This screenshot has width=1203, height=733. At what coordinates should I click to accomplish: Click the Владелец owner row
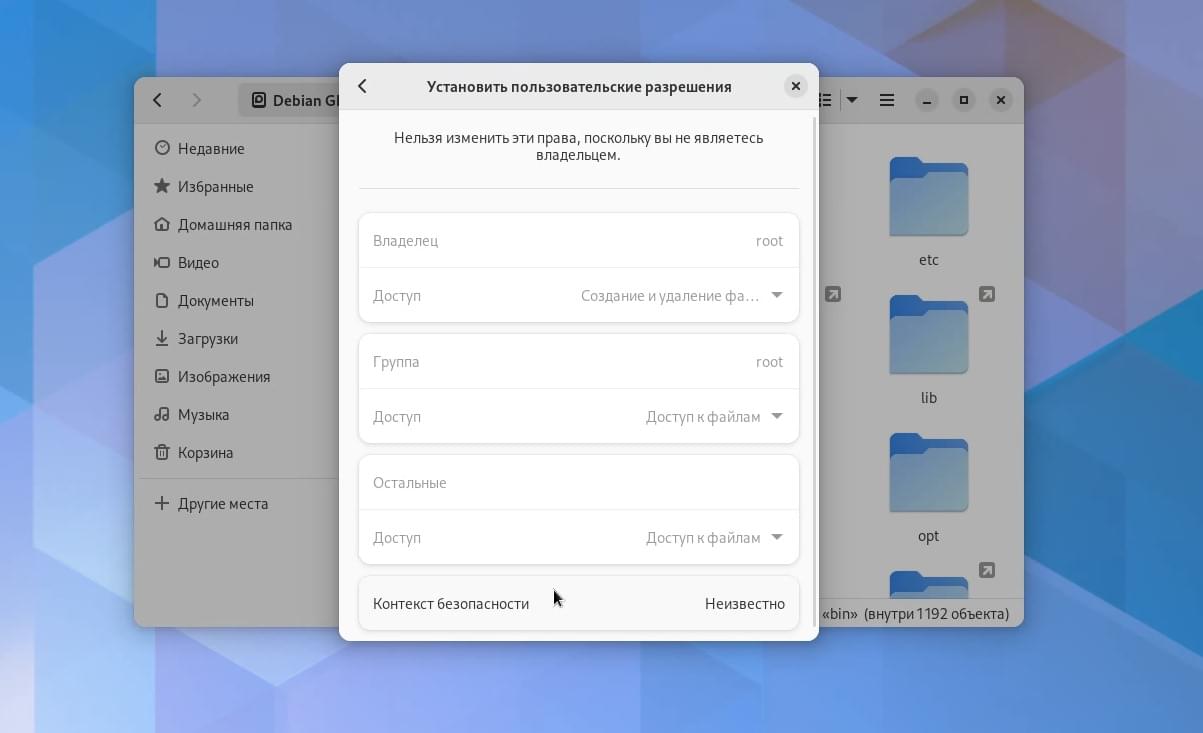pyautogui.click(x=579, y=240)
